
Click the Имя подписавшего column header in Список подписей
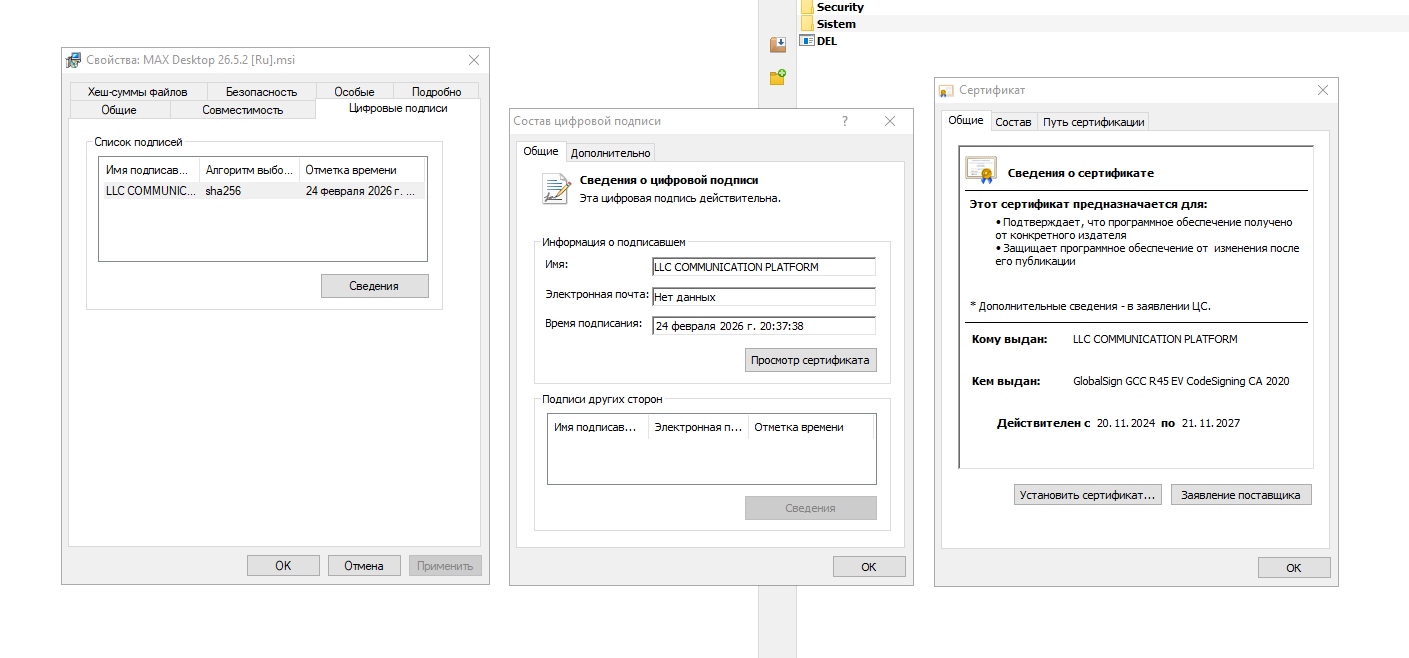(150, 170)
